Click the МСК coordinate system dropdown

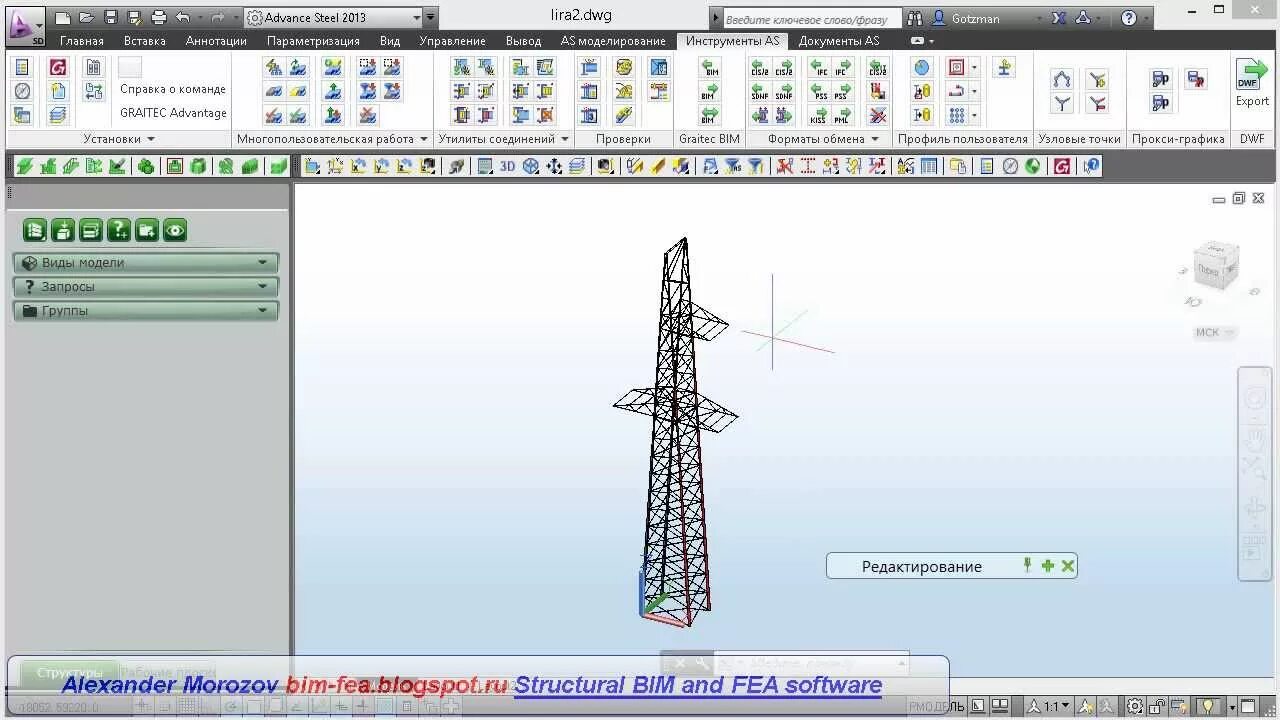pyautogui.click(x=1214, y=332)
